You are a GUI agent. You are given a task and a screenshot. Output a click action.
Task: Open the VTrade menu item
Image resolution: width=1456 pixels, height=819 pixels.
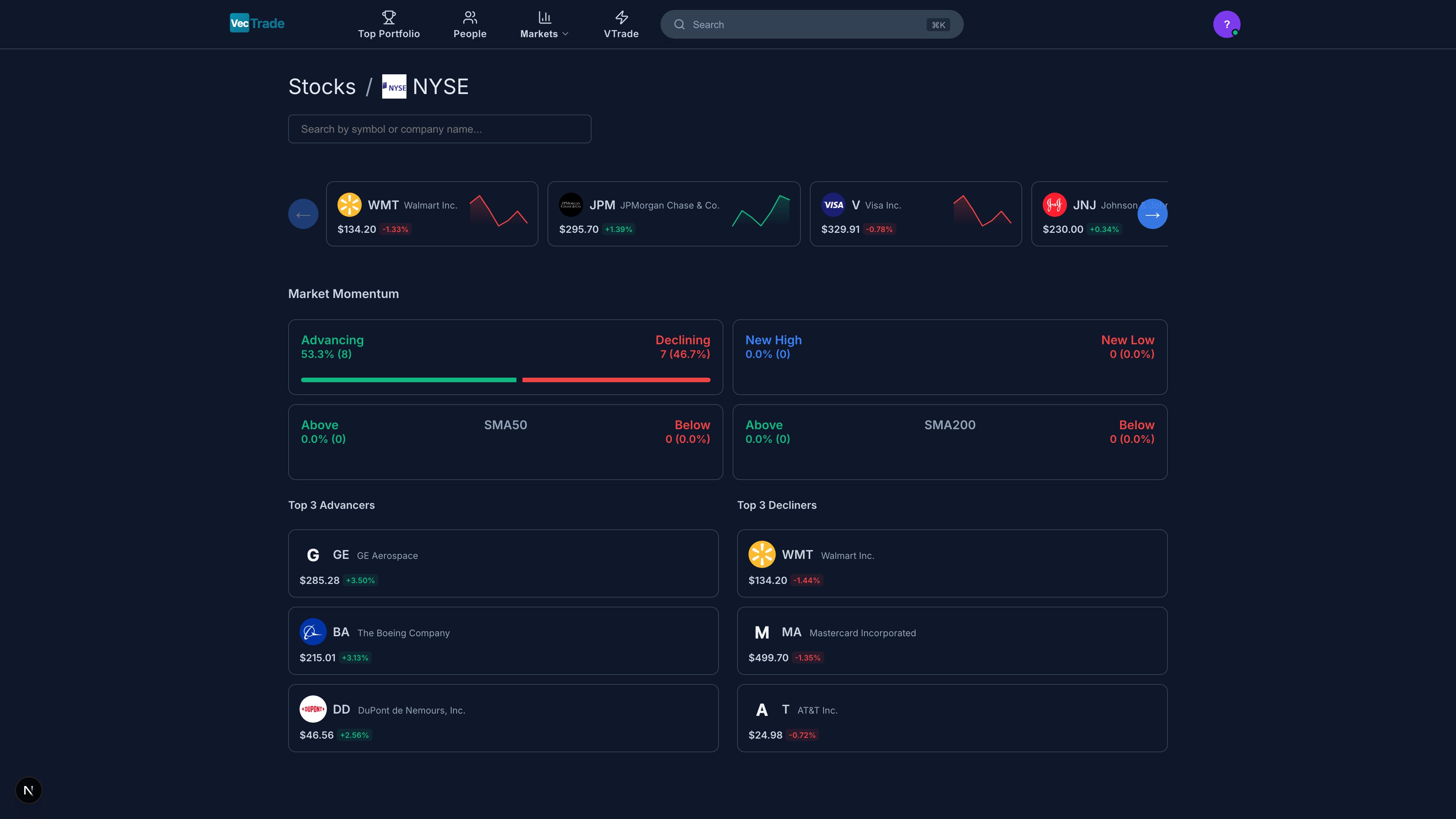[x=621, y=25]
